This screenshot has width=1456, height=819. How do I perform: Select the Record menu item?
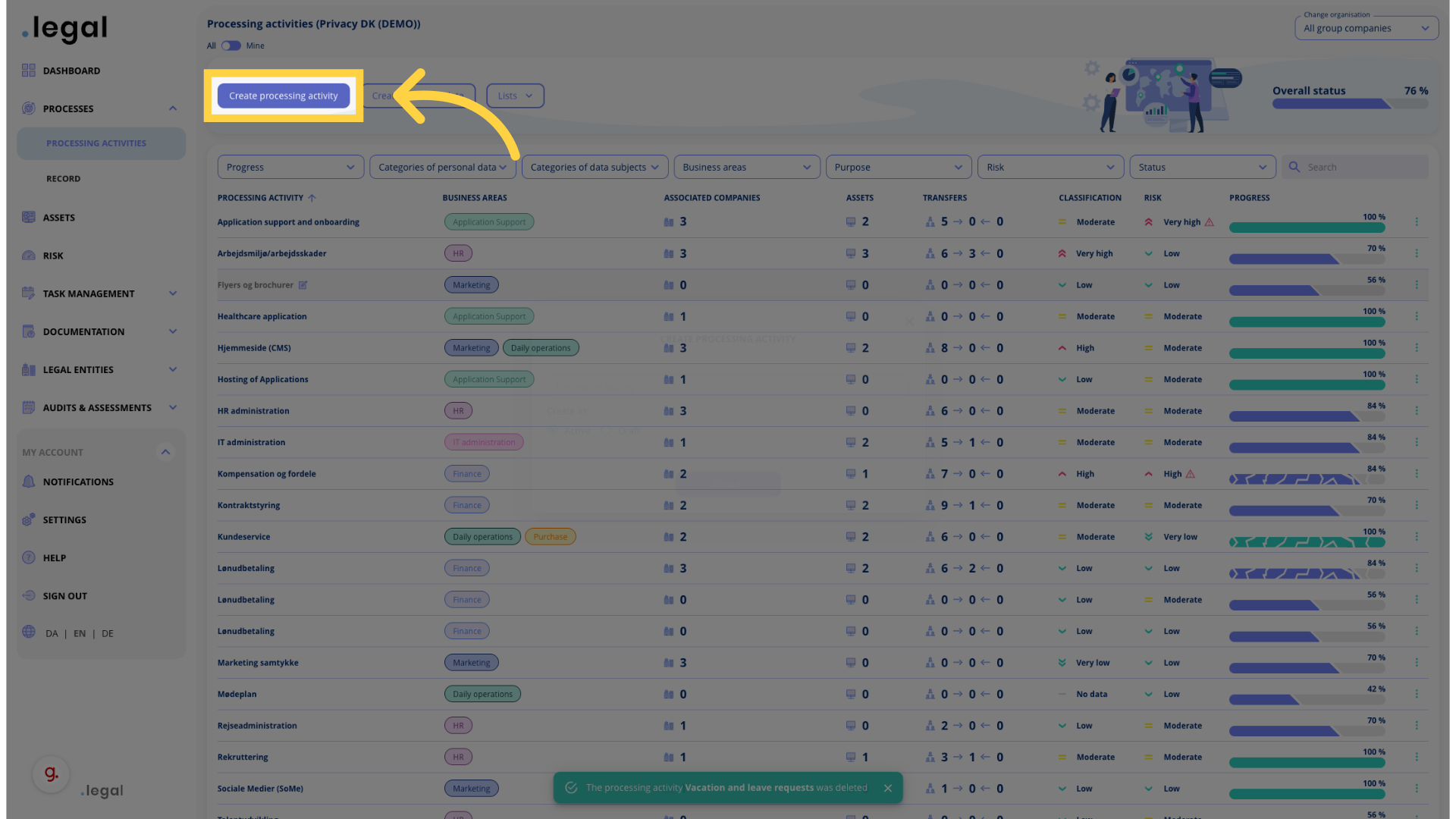point(63,179)
